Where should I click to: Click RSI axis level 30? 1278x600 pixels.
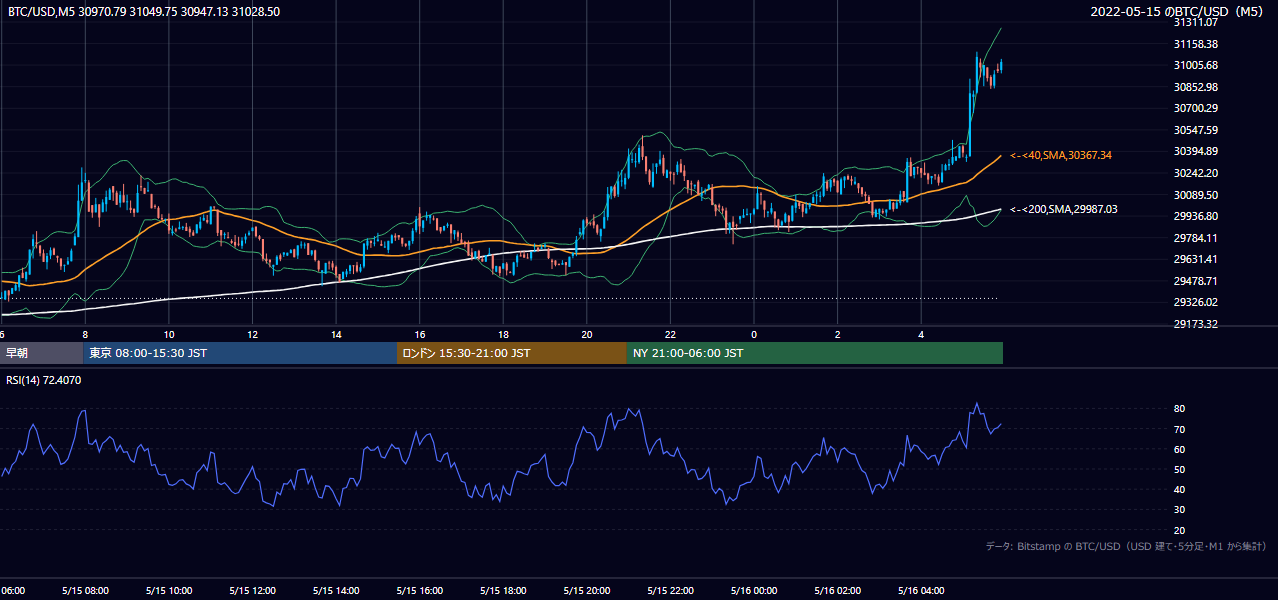pyautogui.click(x=1179, y=510)
